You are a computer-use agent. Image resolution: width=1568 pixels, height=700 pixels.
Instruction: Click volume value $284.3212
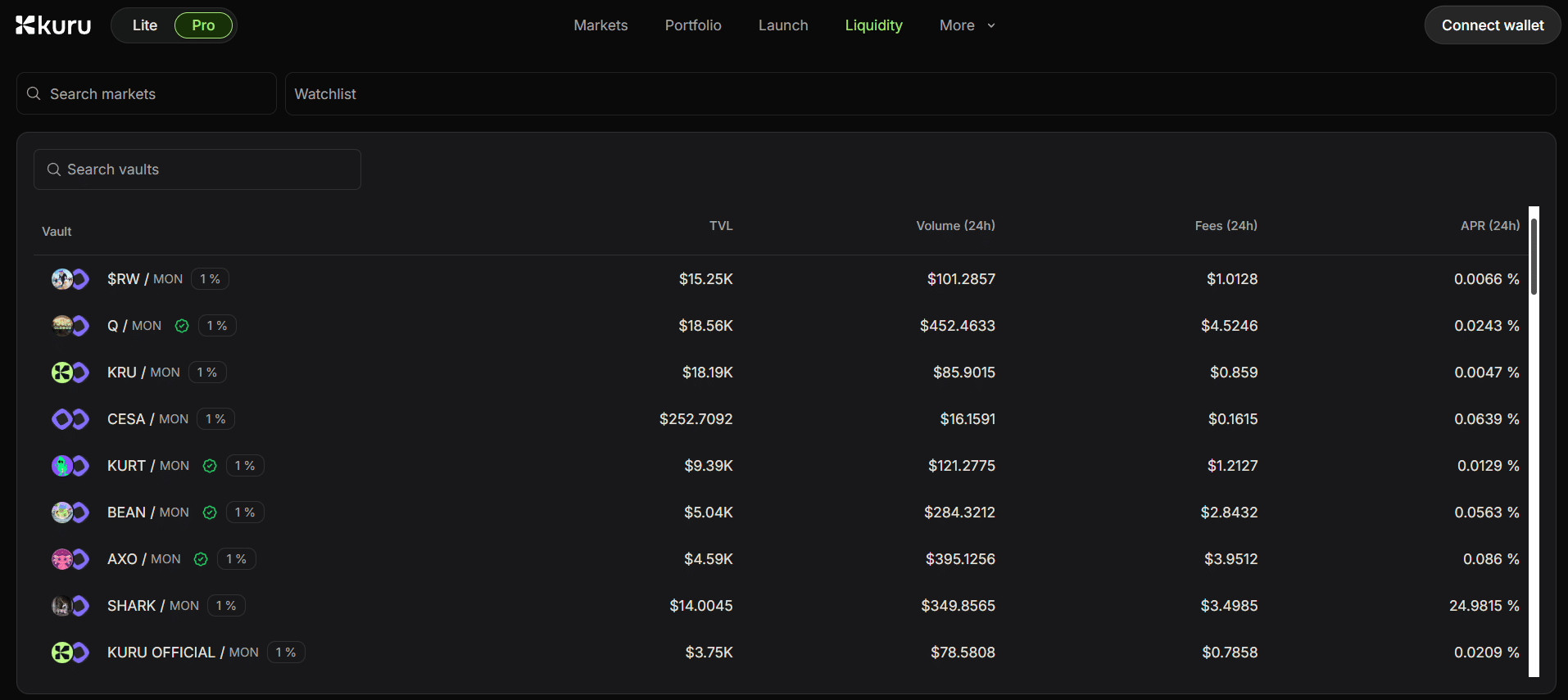[959, 513]
